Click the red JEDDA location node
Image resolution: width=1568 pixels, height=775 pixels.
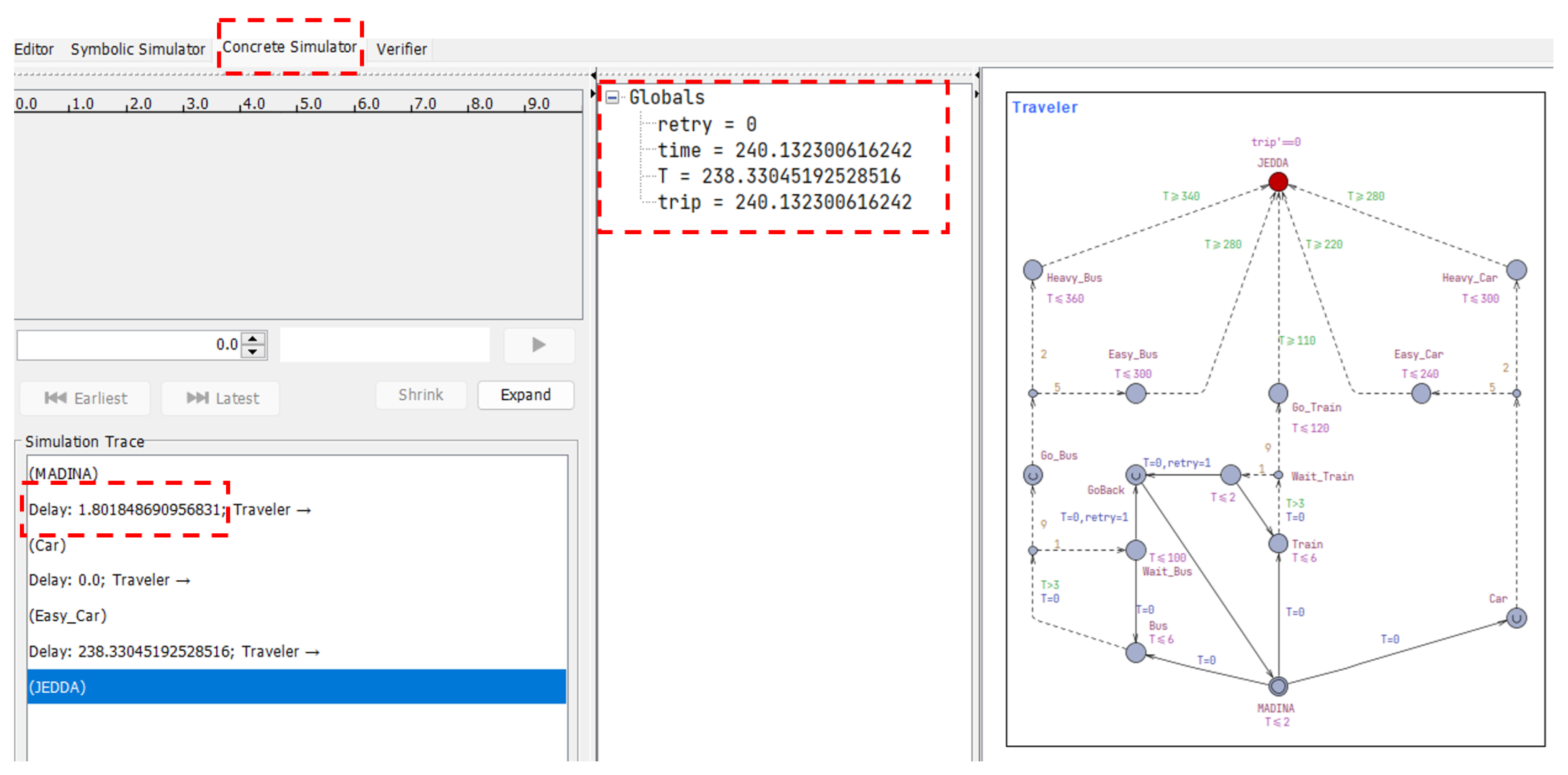[x=1278, y=182]
